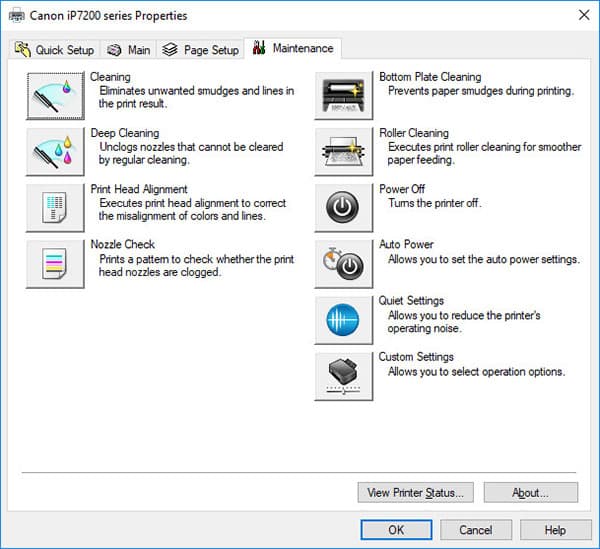
Task: Confirm with the OK button
Action: tap(396, 530)
